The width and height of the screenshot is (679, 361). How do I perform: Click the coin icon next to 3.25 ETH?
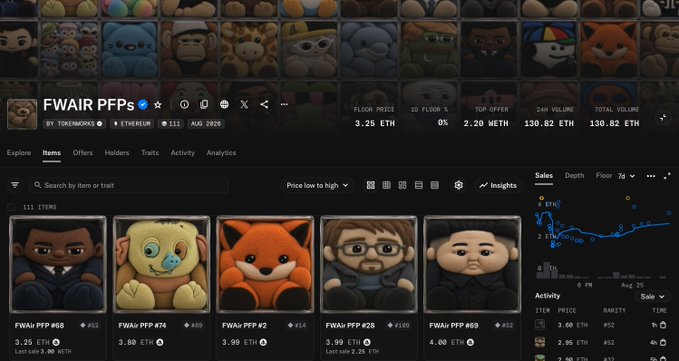[56, 342]
